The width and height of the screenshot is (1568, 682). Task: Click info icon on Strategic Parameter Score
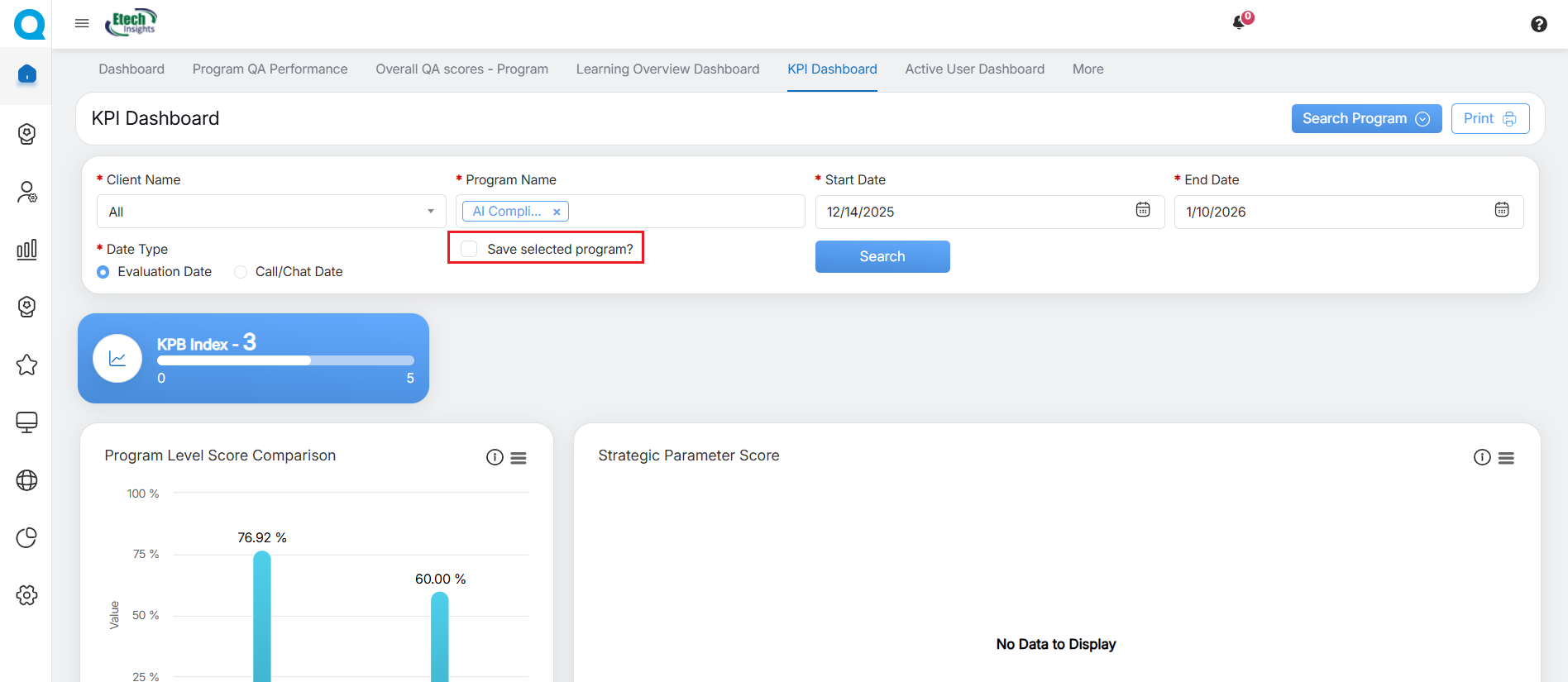coord(1481,457)
